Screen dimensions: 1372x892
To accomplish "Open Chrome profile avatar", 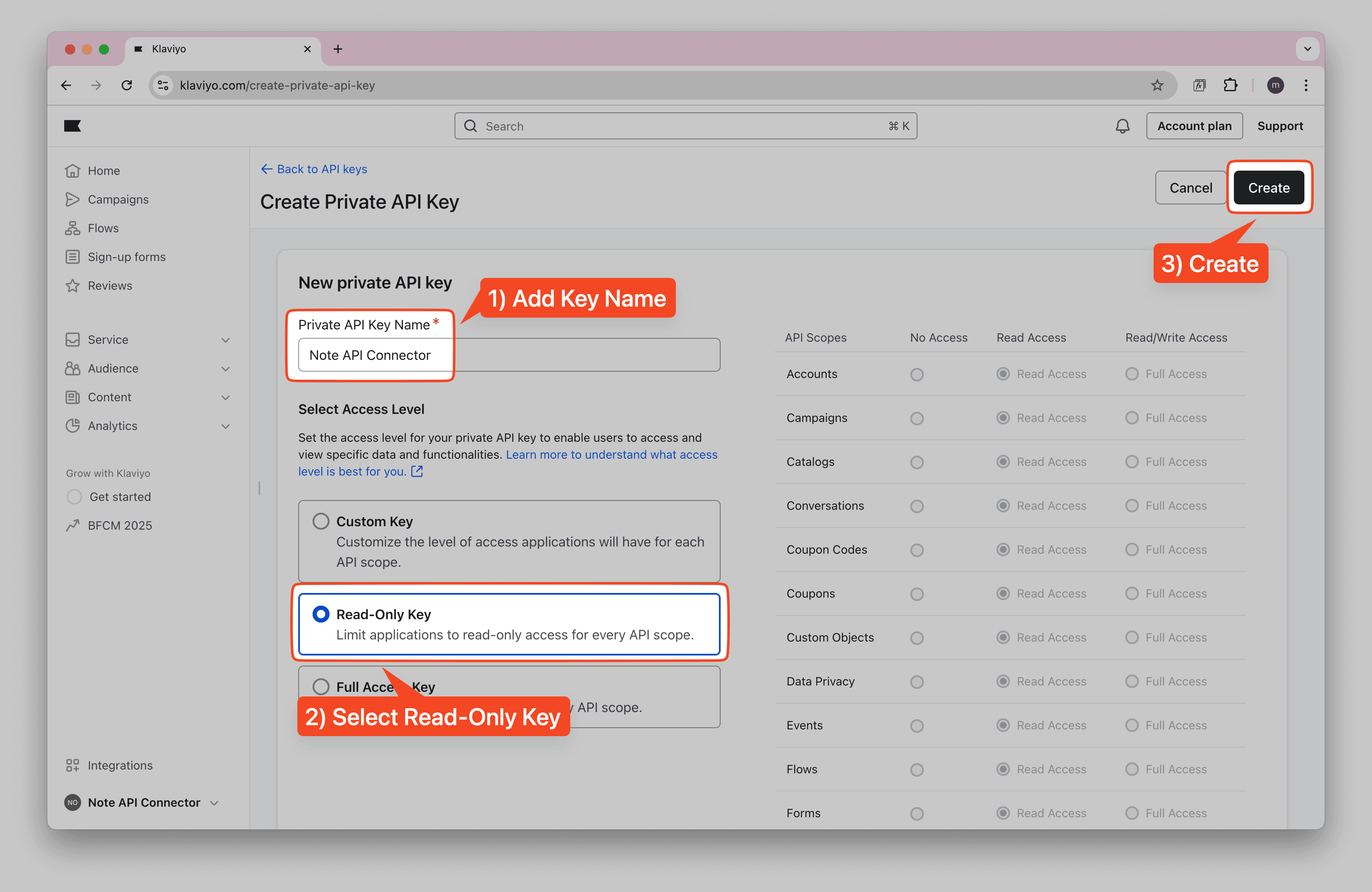I will click(x=1275, y=85).
